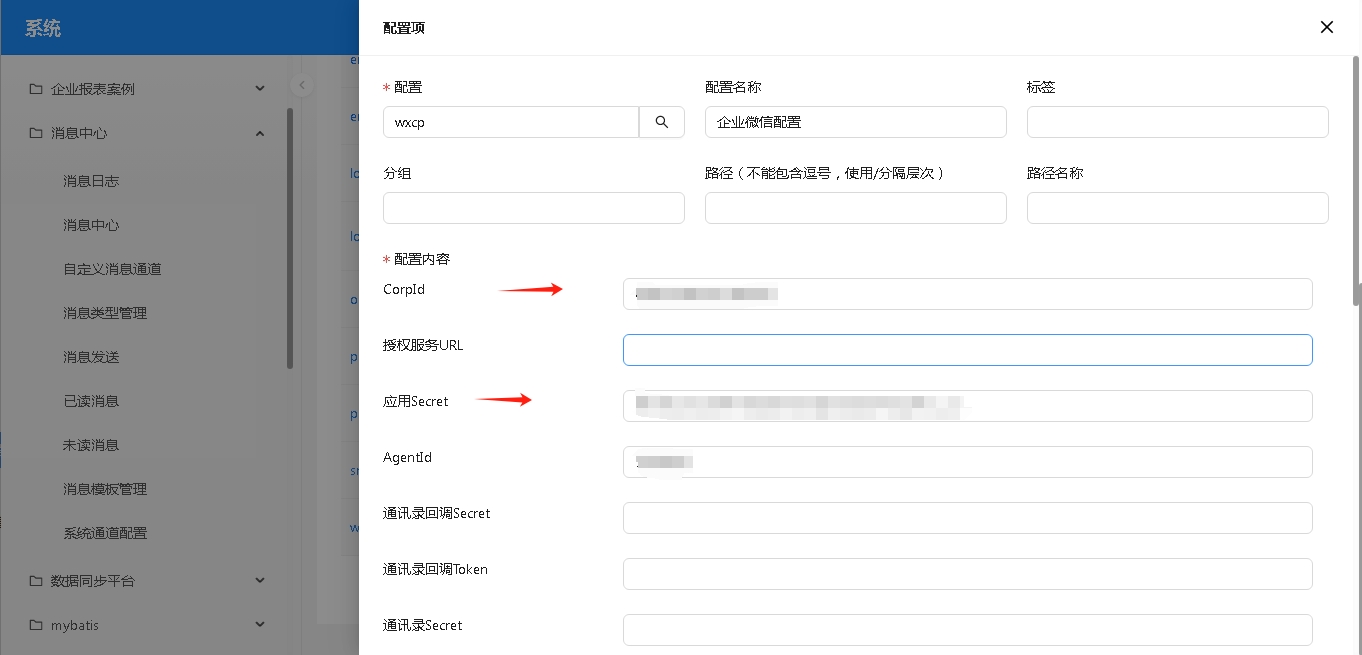Open 系统通道配置 page
This screenshot has width=1362, height=655.
click(105, 533)
